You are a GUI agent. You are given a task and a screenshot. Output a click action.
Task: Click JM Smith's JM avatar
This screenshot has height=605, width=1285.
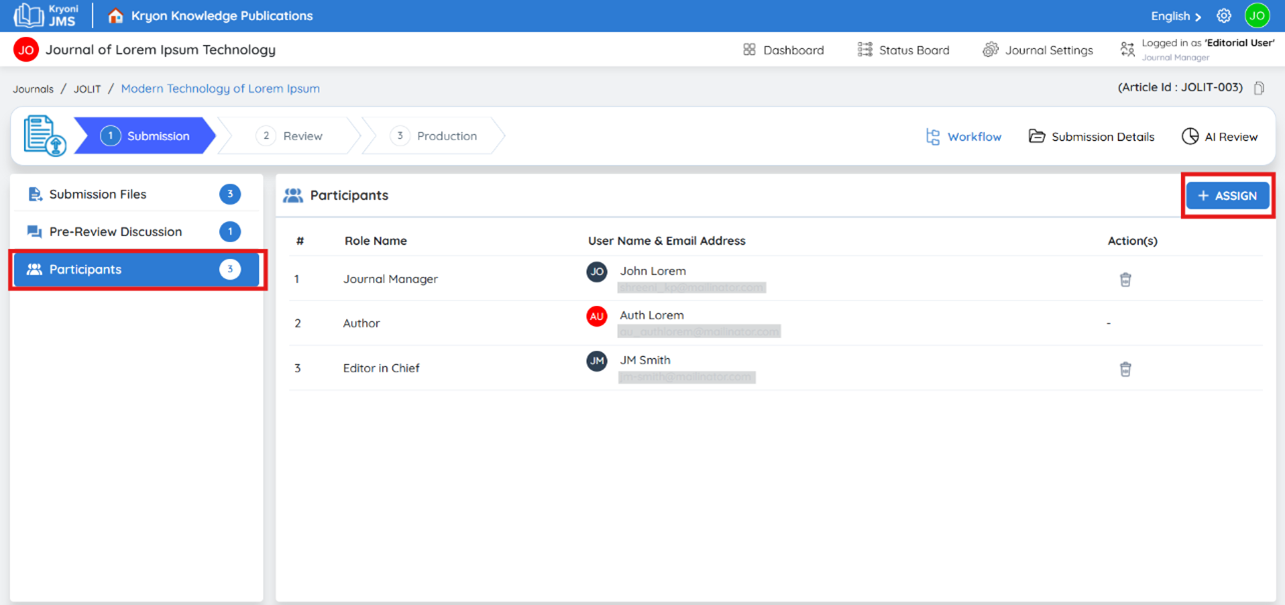[597, 361]
